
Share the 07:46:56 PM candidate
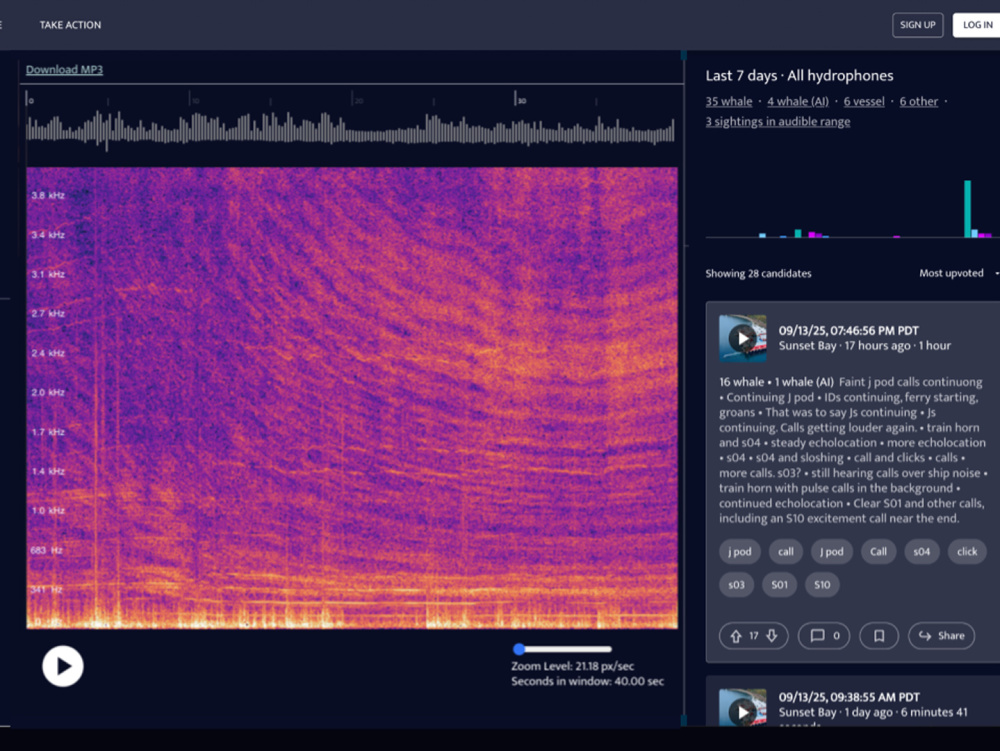coord(941,636)
